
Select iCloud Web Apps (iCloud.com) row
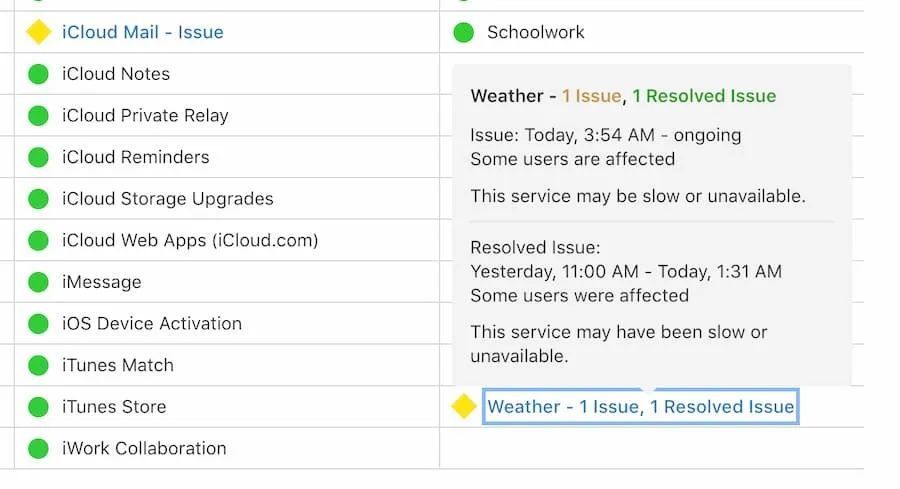click(190, 241)
